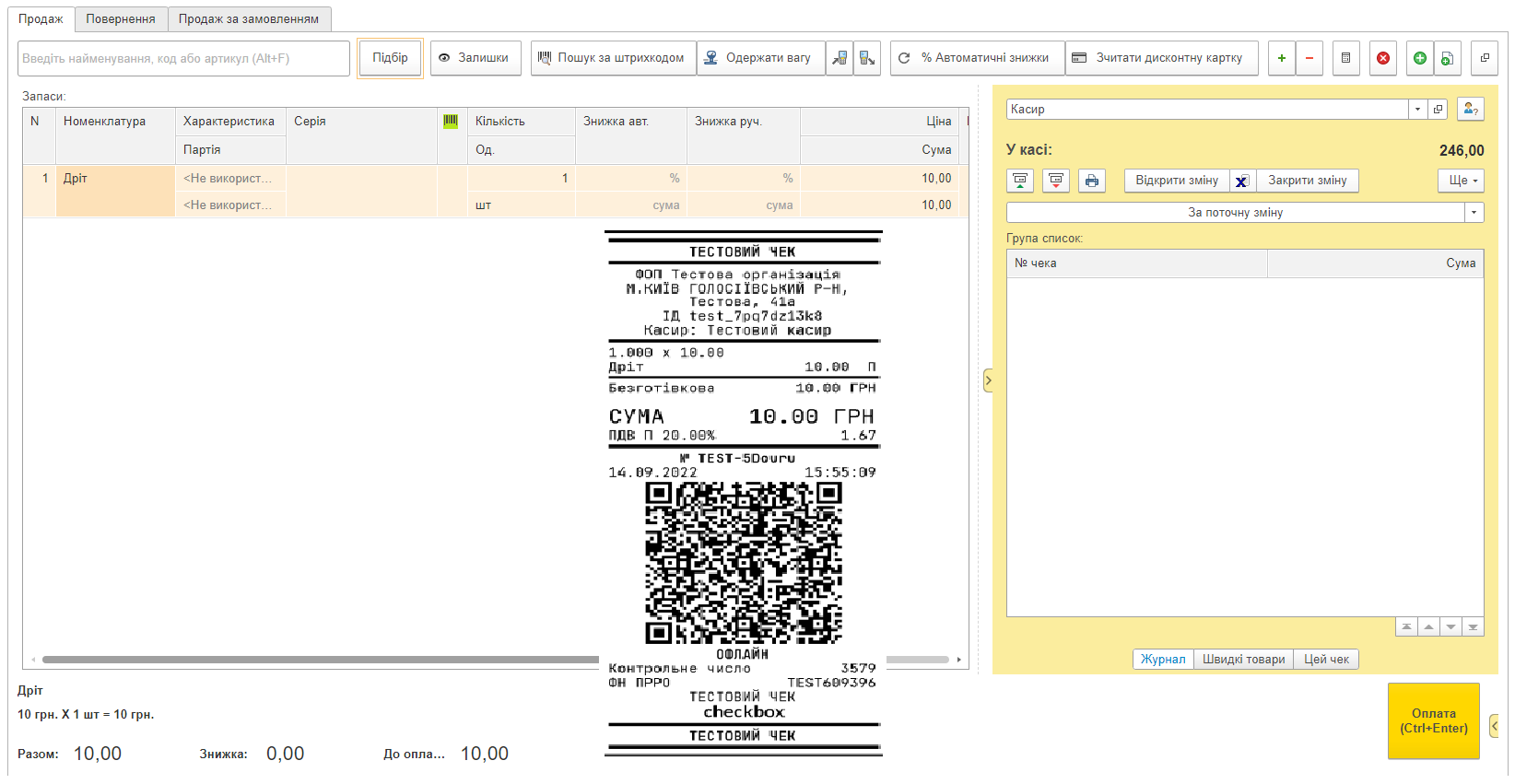
Task: Click the pop-out window icon in top toolbar
Action: [1485, 58]
